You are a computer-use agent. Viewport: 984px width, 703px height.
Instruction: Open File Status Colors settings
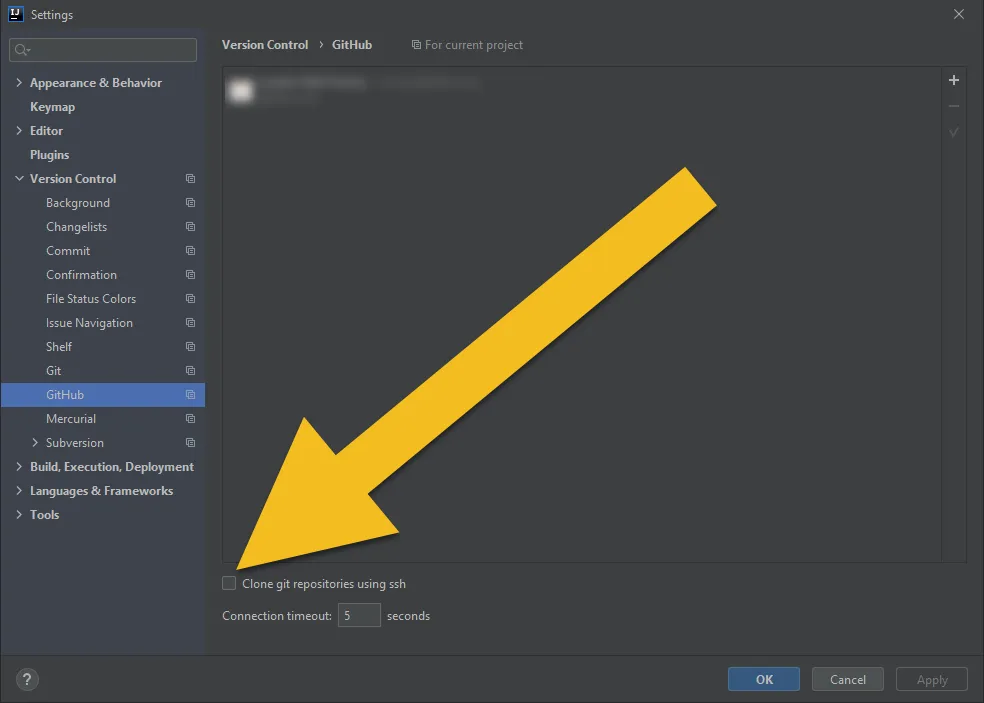click(91, 299)
